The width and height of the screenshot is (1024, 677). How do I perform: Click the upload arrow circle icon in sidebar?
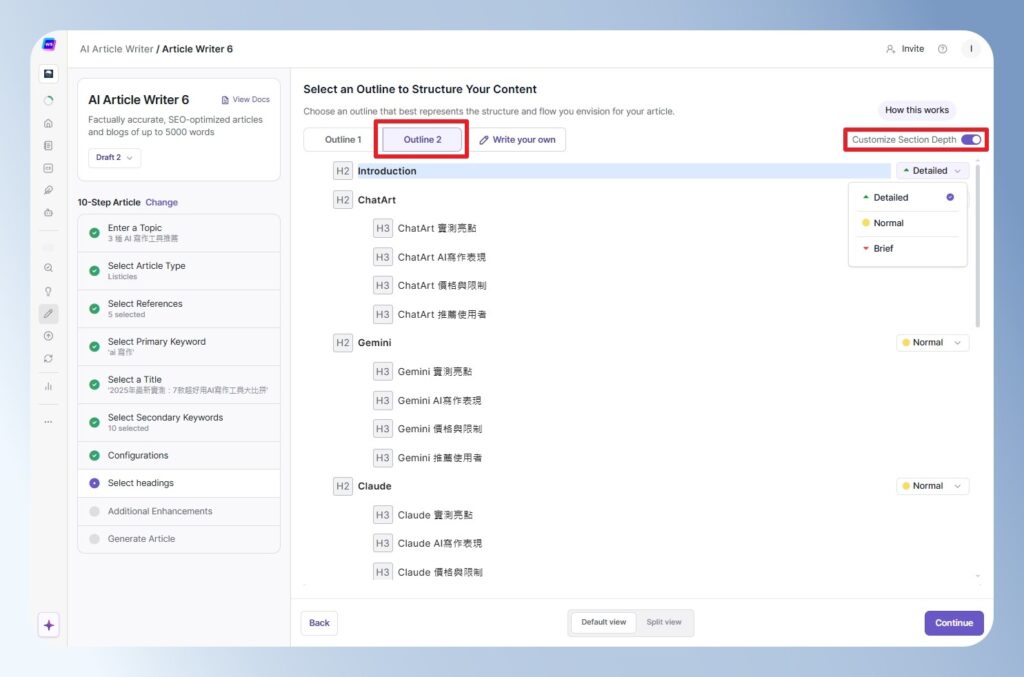48,336
